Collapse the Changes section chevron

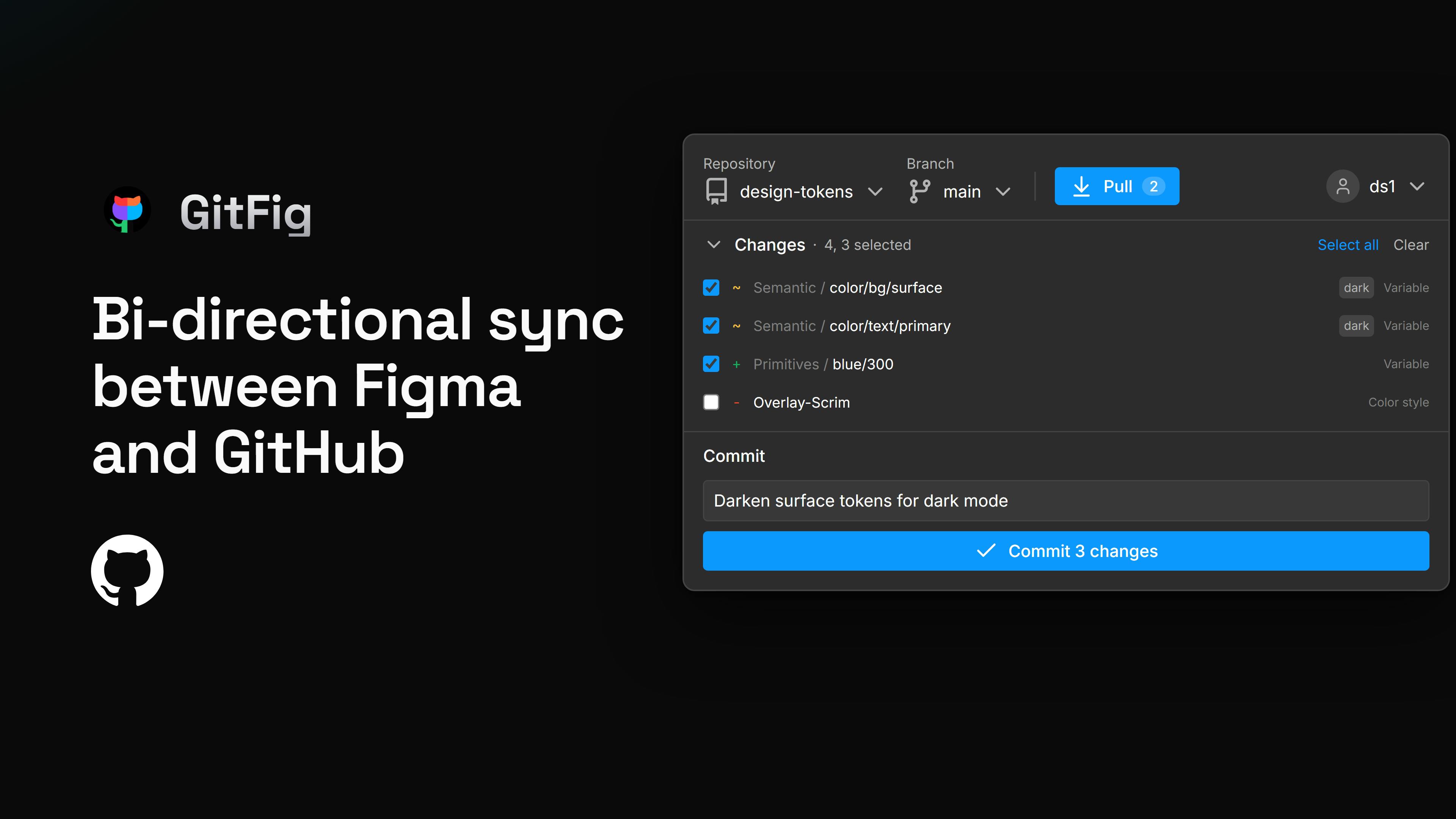tap(714, 245)
